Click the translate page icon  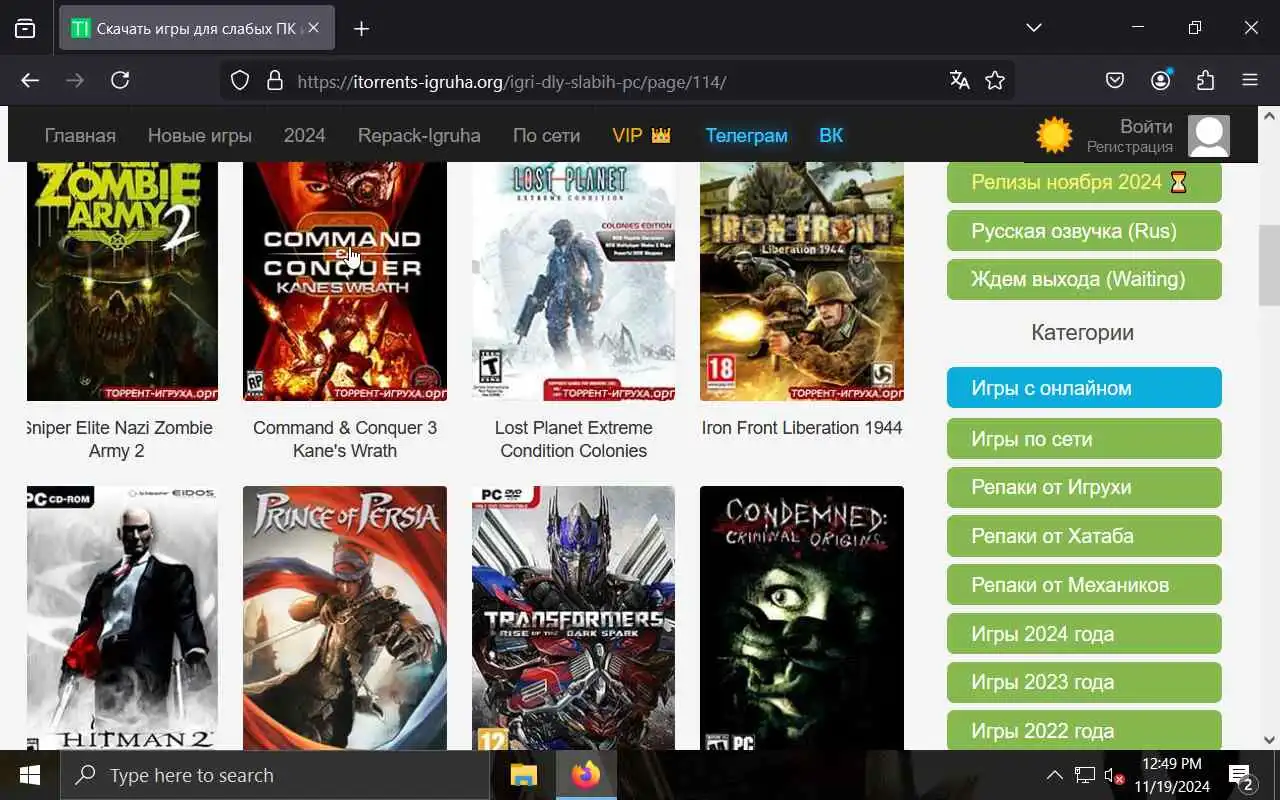pos(960,81)
